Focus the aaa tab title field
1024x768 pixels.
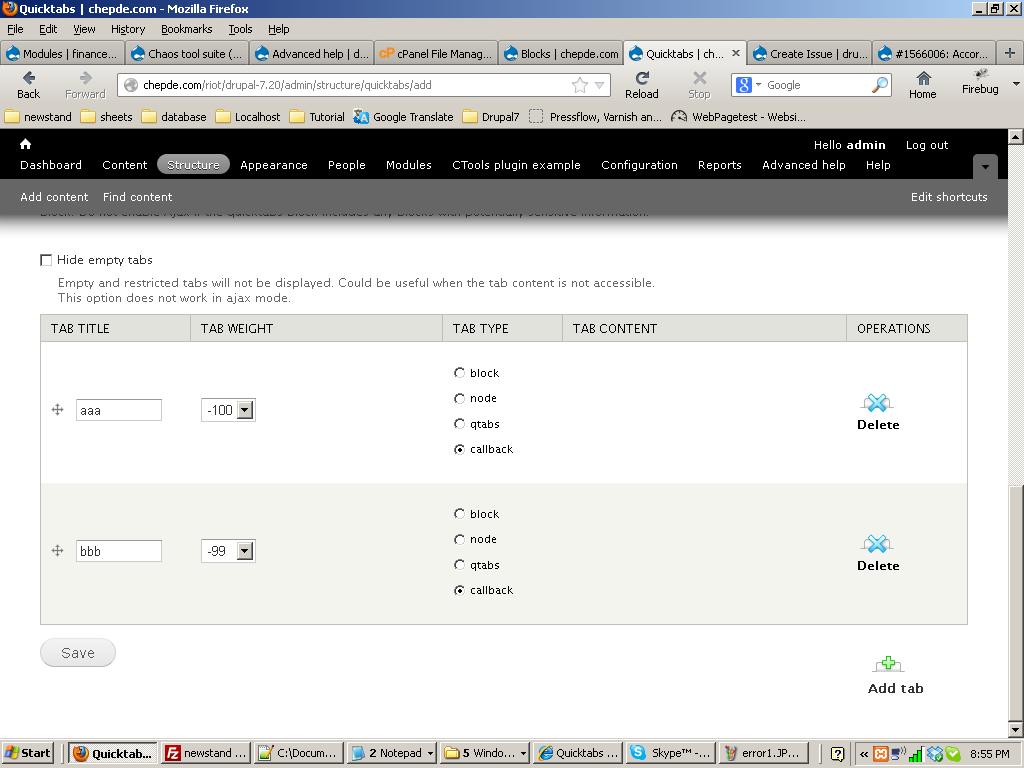[x=119, y=410]
